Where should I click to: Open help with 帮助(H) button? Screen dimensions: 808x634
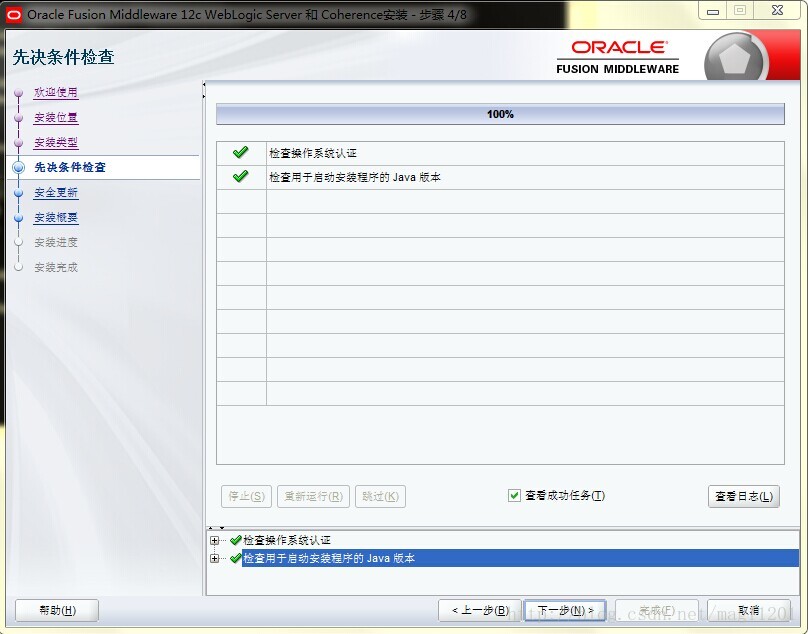click(57, 610)
